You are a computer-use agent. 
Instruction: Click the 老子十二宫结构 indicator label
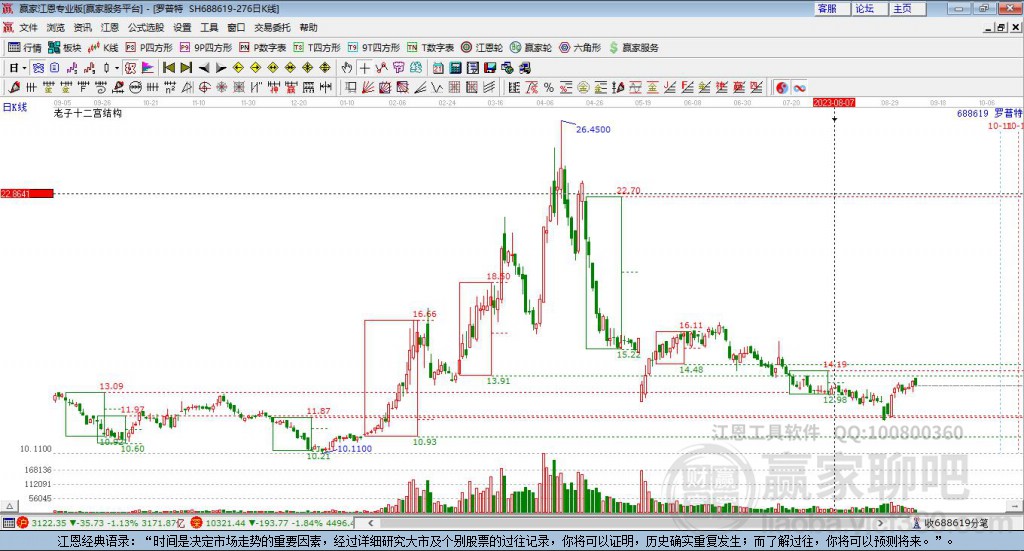click(x=88, y=113)
